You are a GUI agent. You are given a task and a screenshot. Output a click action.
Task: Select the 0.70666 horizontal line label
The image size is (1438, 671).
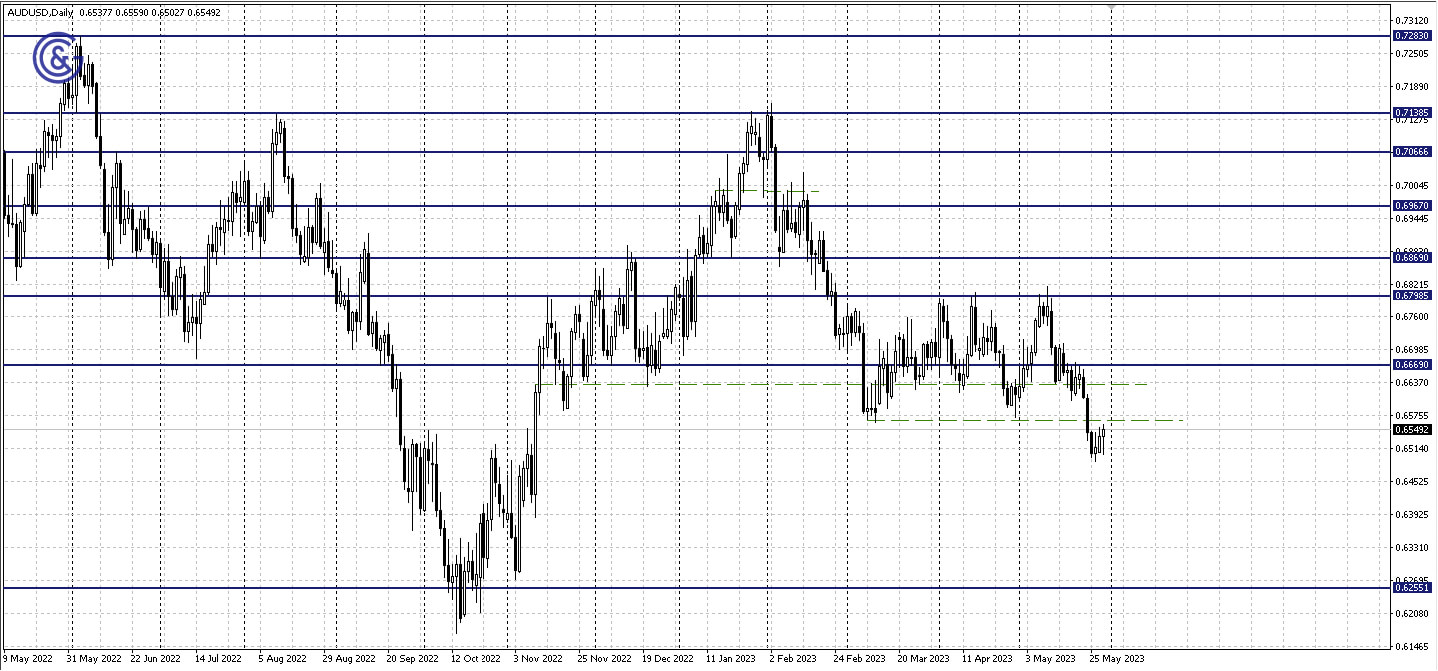pos(1414,152)
